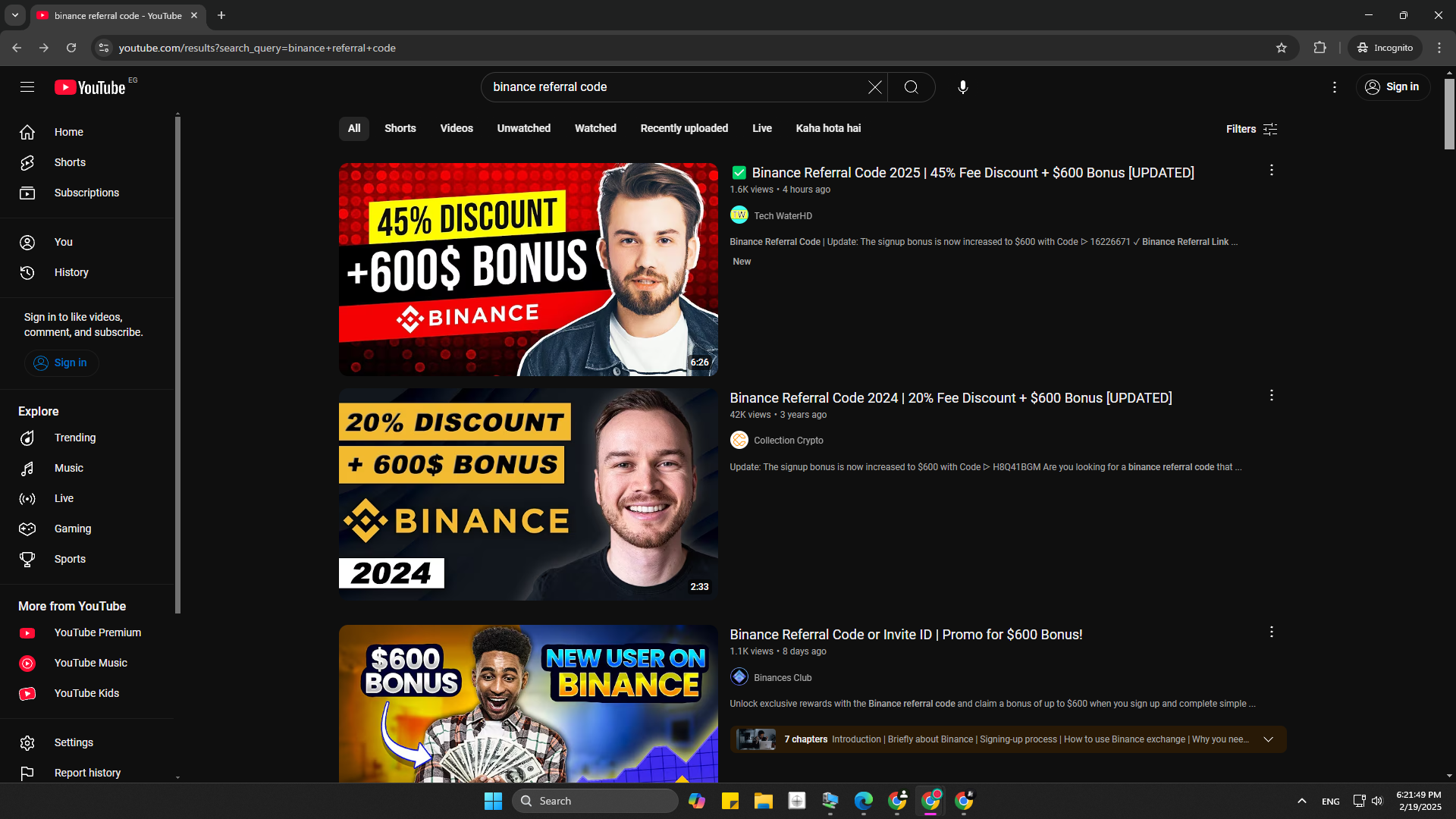Open options menu for first video

[x=1271, y=171]
